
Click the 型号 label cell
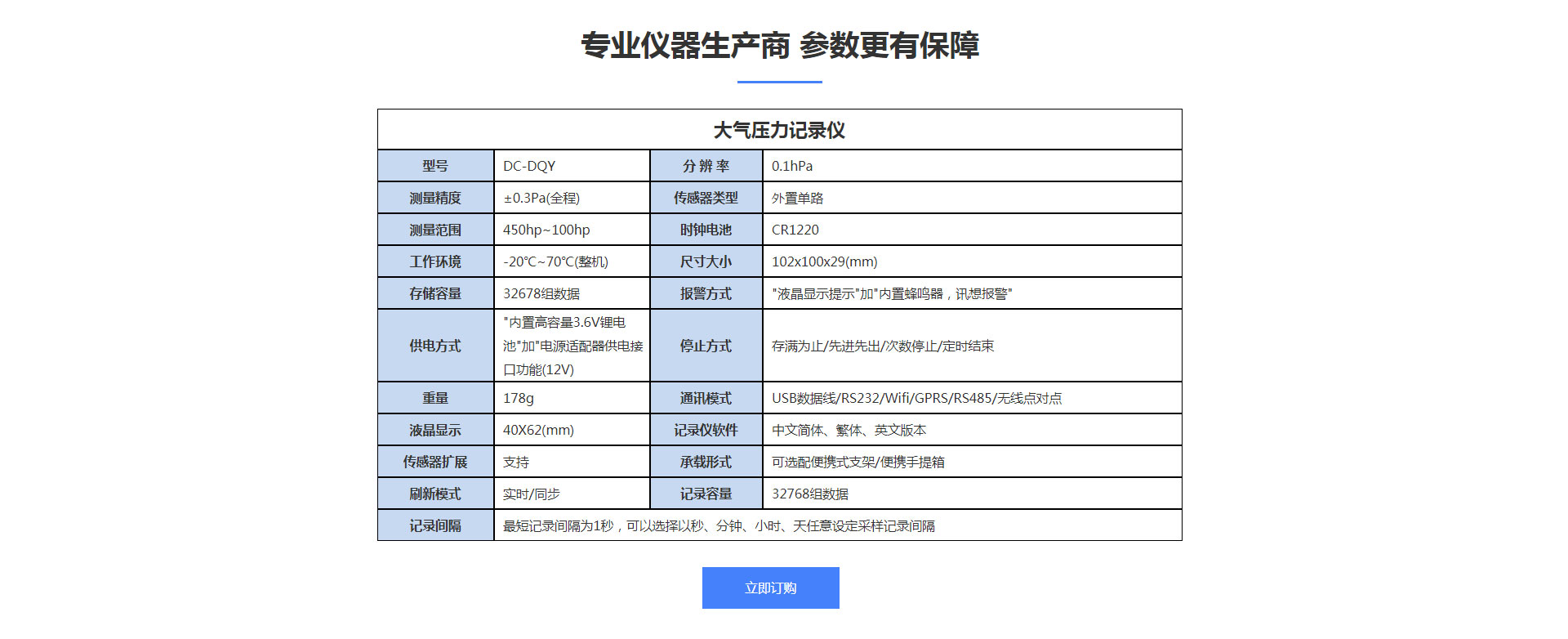coord(435,166)
